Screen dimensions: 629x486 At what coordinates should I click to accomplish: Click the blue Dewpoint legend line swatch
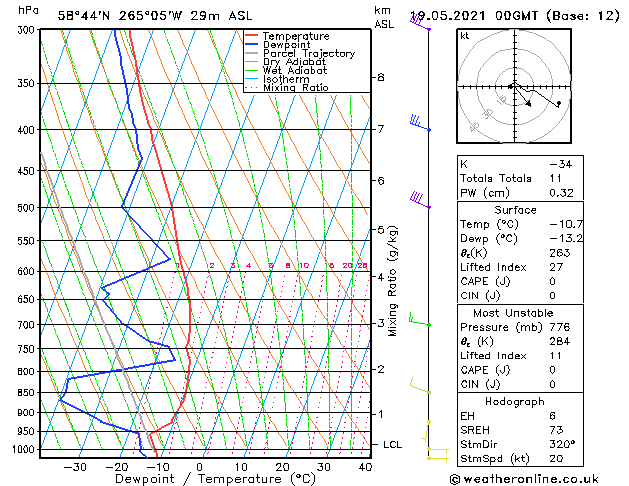pos(252,44)
